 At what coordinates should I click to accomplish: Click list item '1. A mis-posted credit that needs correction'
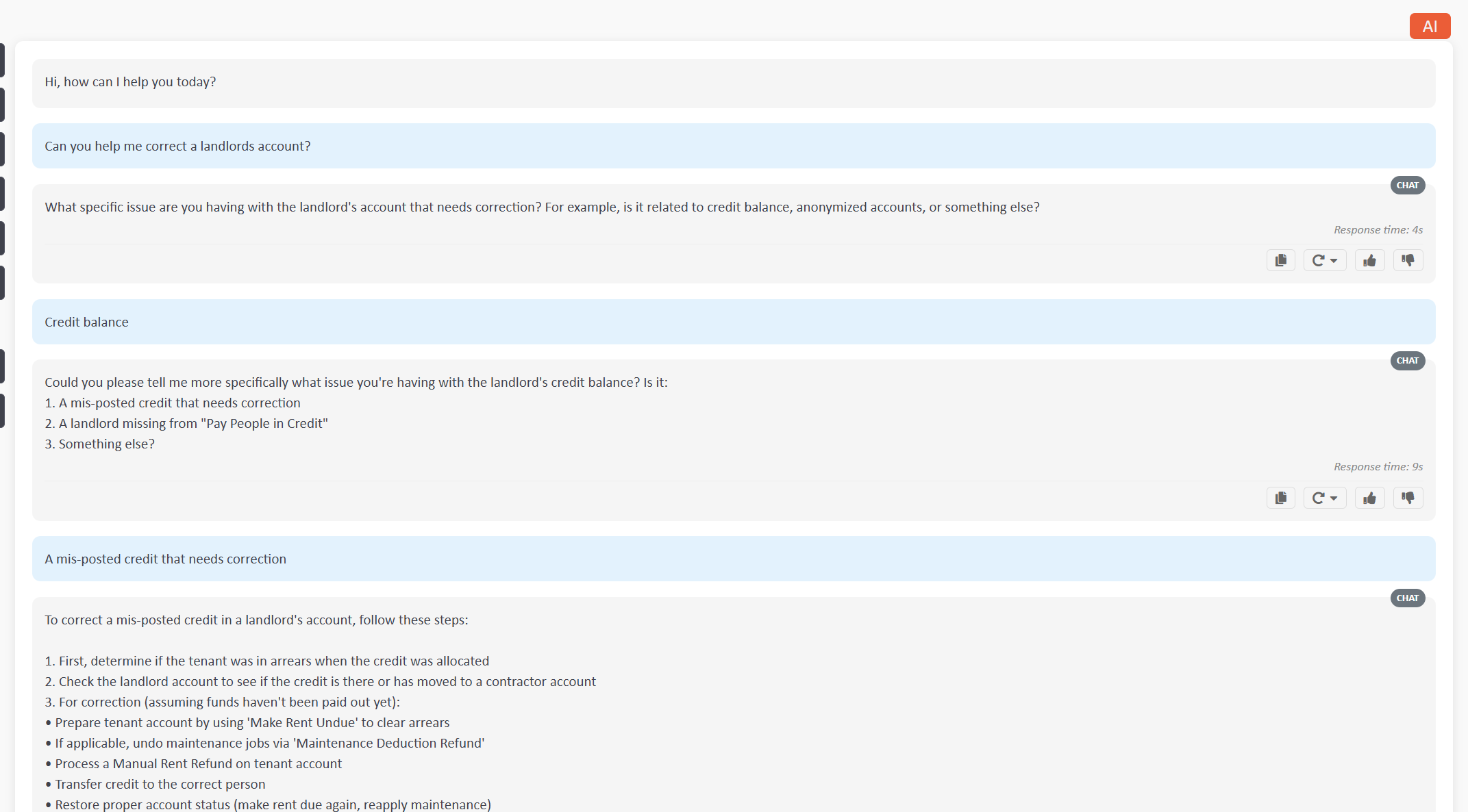(173, 403)
